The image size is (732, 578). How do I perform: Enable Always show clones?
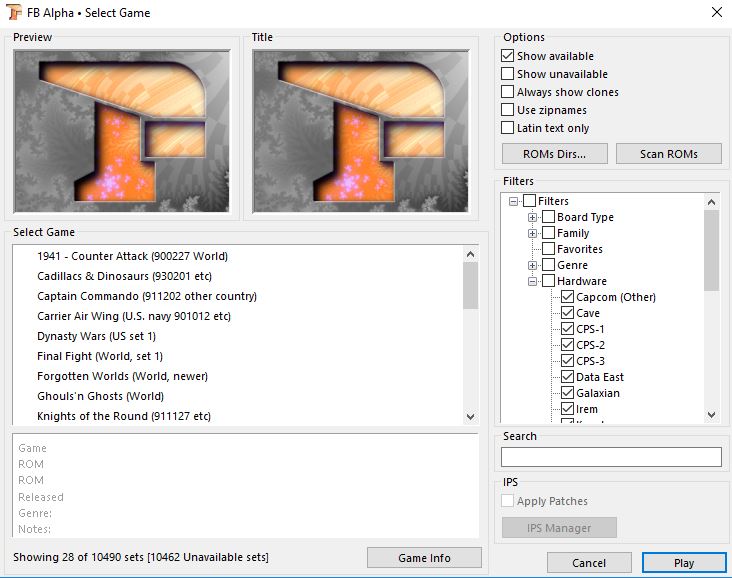(507, 92)
